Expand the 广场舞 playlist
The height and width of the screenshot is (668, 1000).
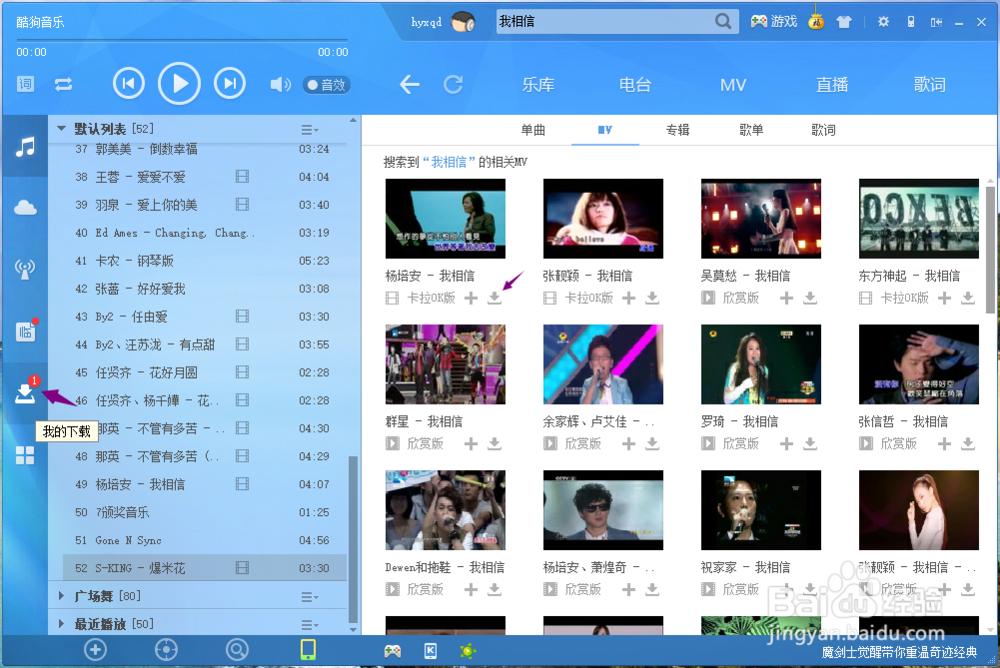[61, 595]
